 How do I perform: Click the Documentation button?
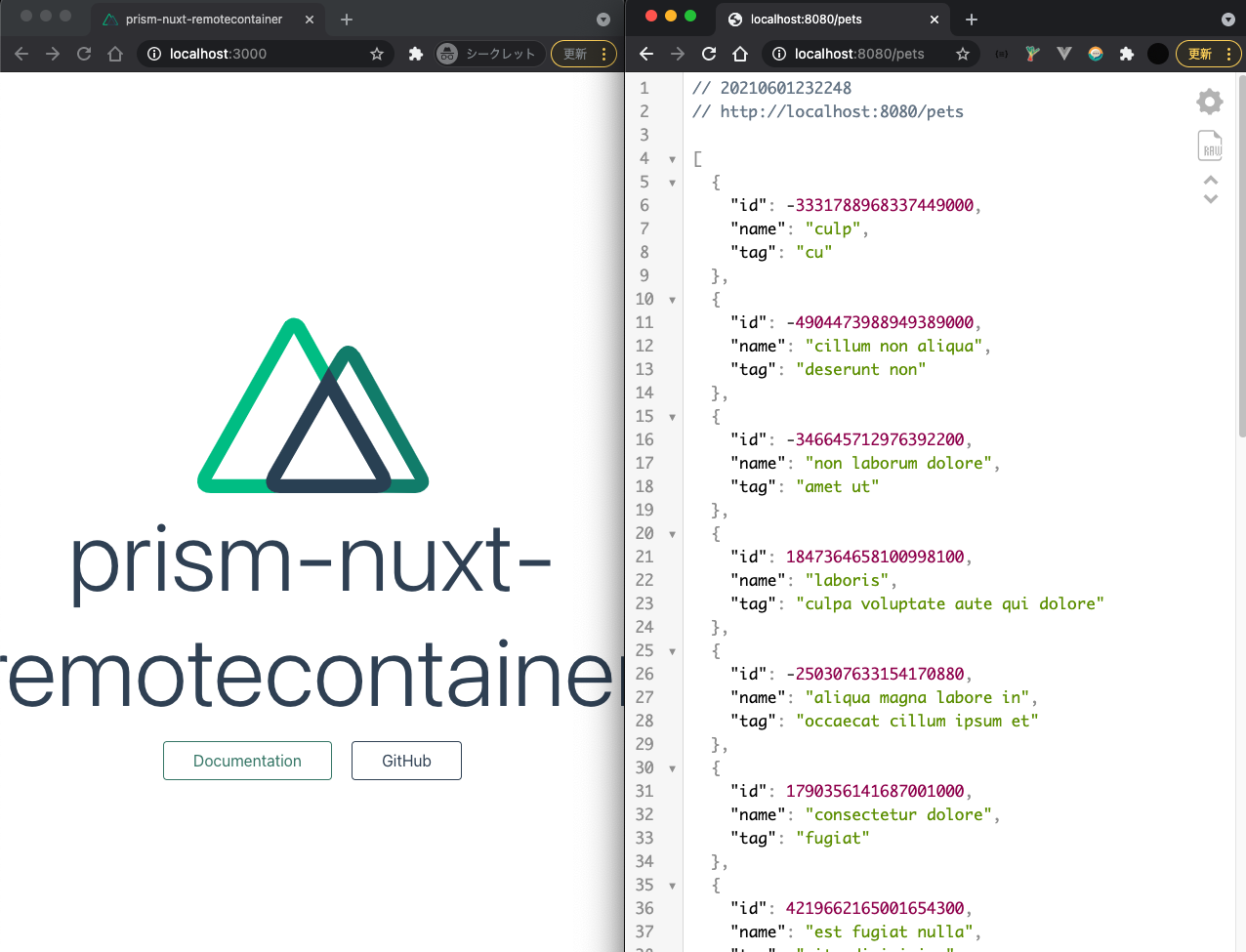tap(247, 761)
